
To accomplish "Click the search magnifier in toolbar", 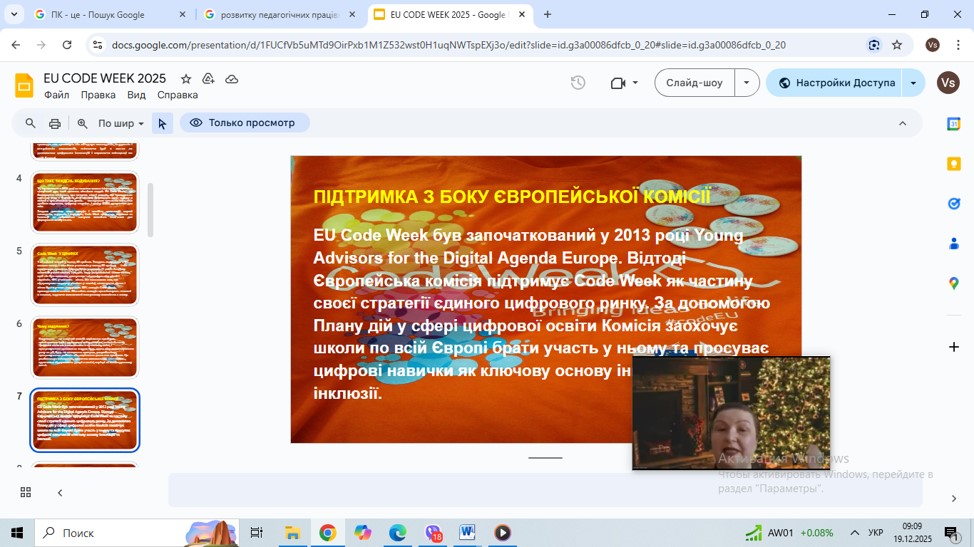I will point(30,123).
